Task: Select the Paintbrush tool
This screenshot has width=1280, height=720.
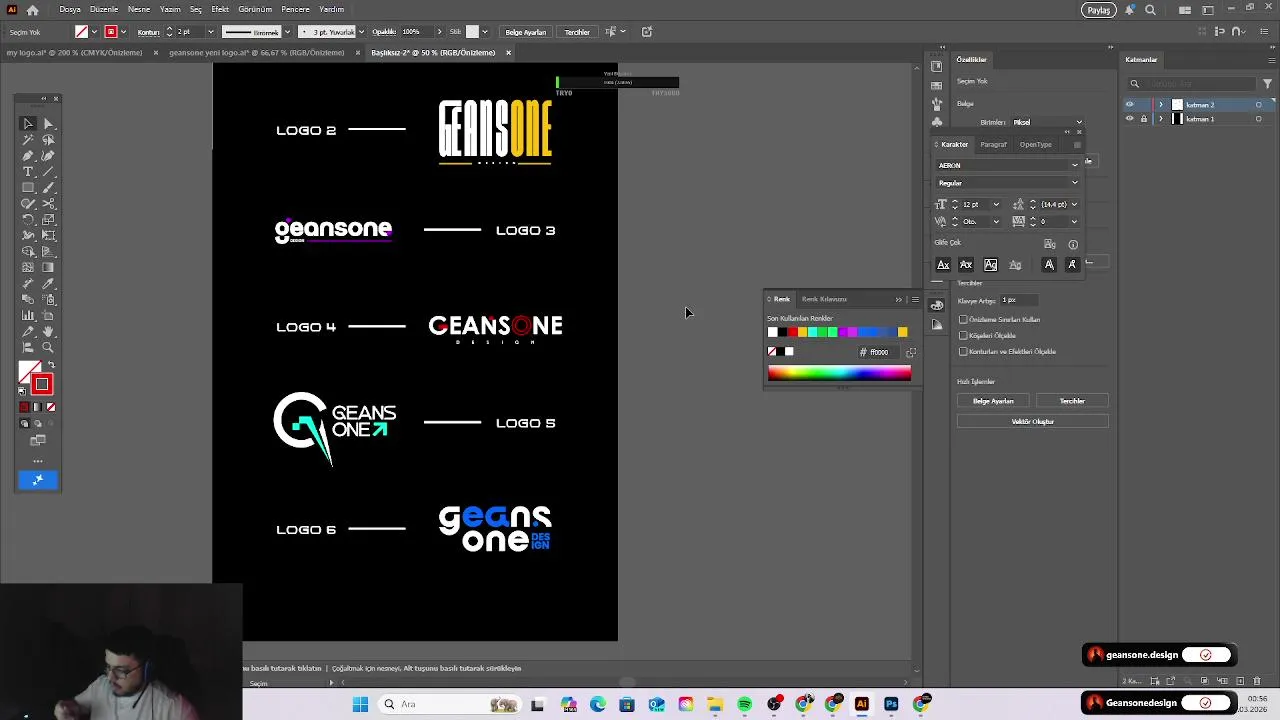Action: [48, 188]
